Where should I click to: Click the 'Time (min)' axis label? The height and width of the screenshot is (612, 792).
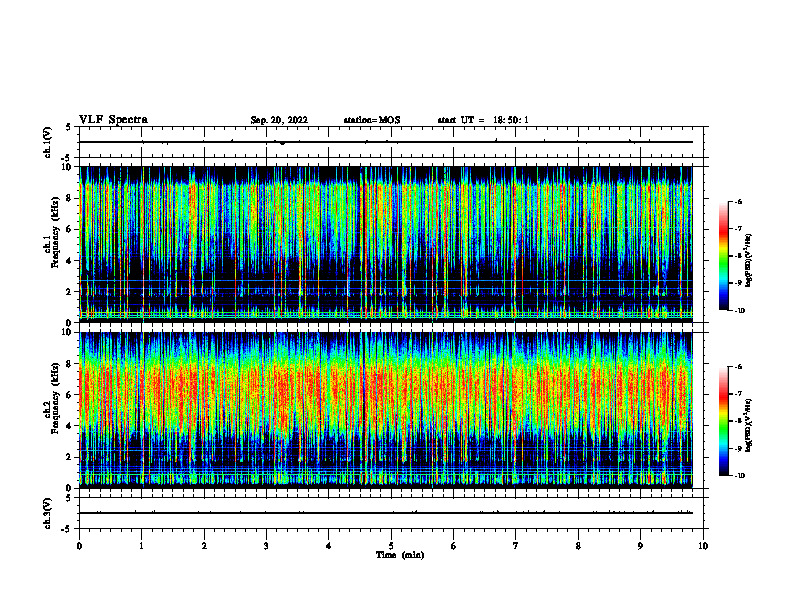pyautogui.click(x=400, y=555)
